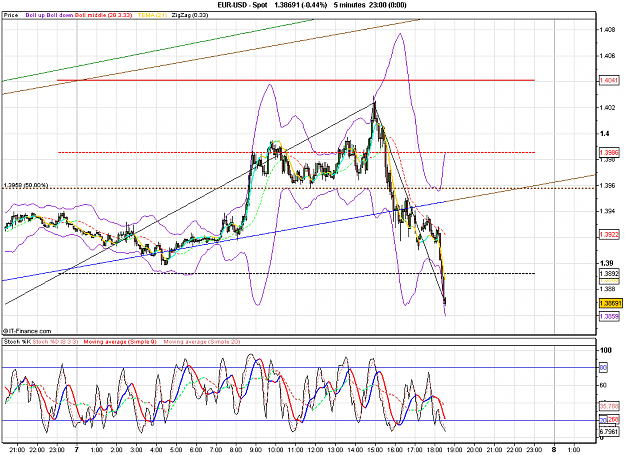Select the Price legend label
Screen dimensions: 625x455
[11, 15]
